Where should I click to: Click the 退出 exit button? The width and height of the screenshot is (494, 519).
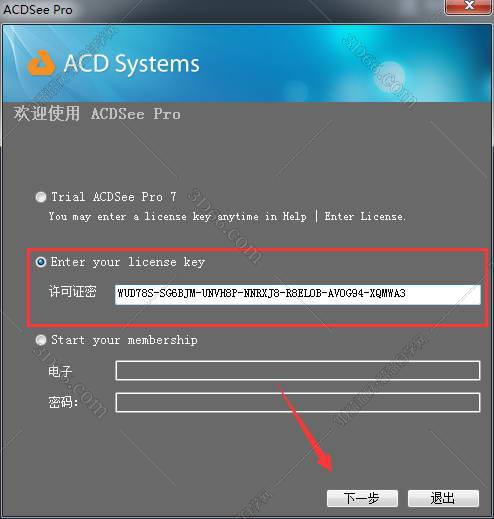tap(443, 499)
